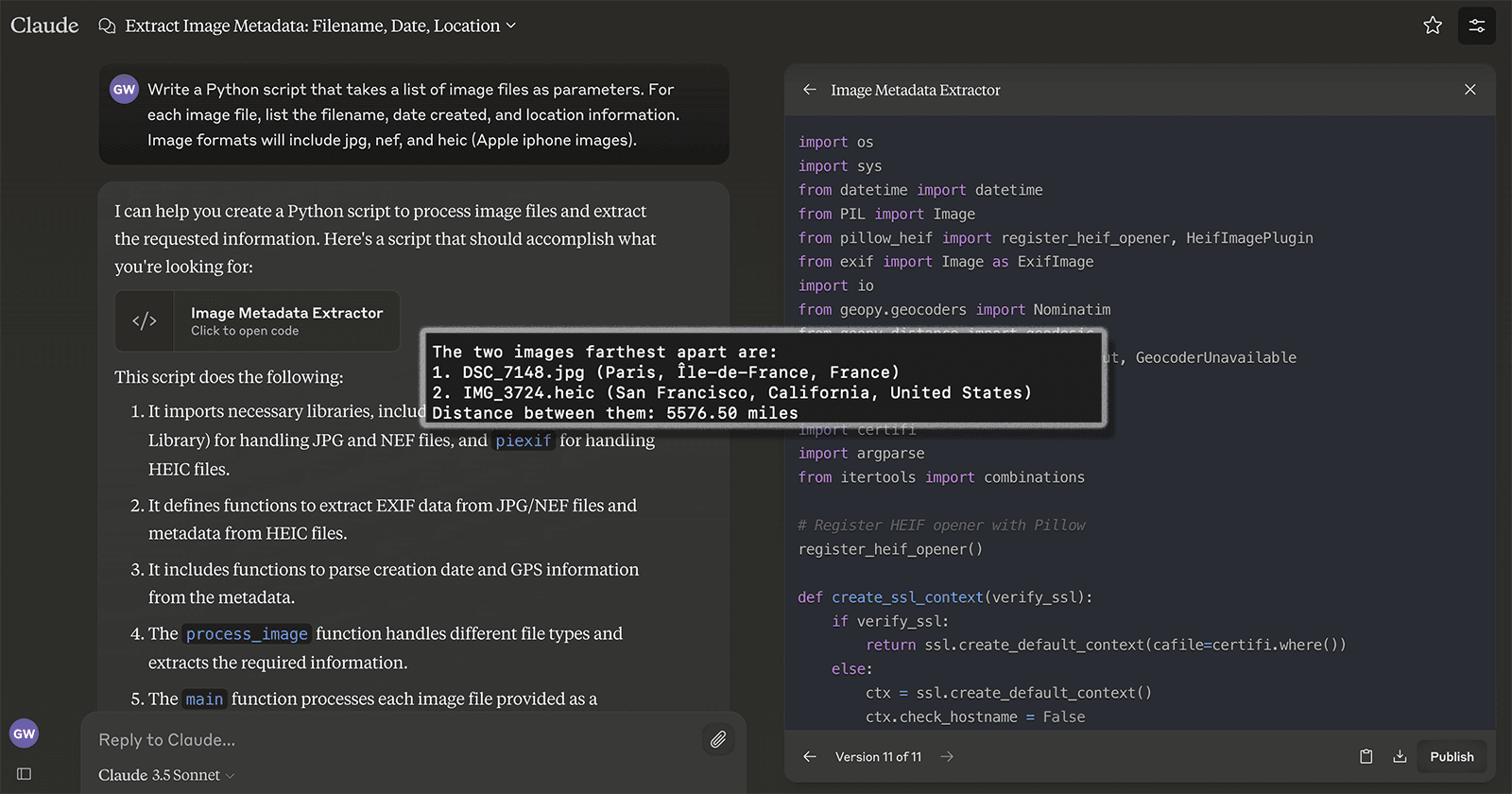
Task: Click the 'import argparse' code line
Action: [861, 454]
